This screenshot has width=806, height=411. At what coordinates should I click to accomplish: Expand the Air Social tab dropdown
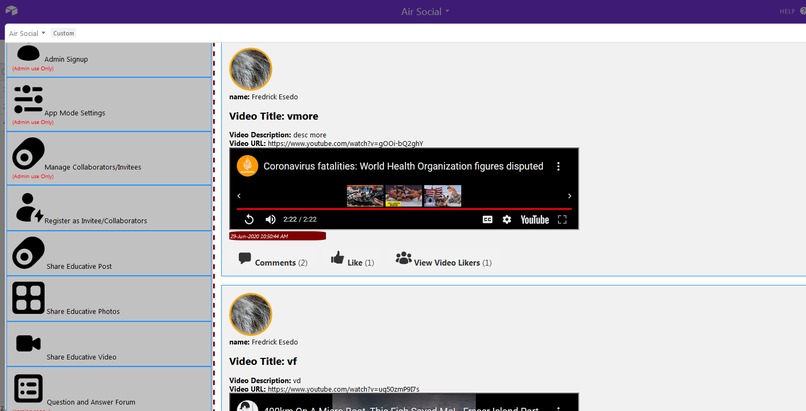pyautogui.click(x=27, y=33)
